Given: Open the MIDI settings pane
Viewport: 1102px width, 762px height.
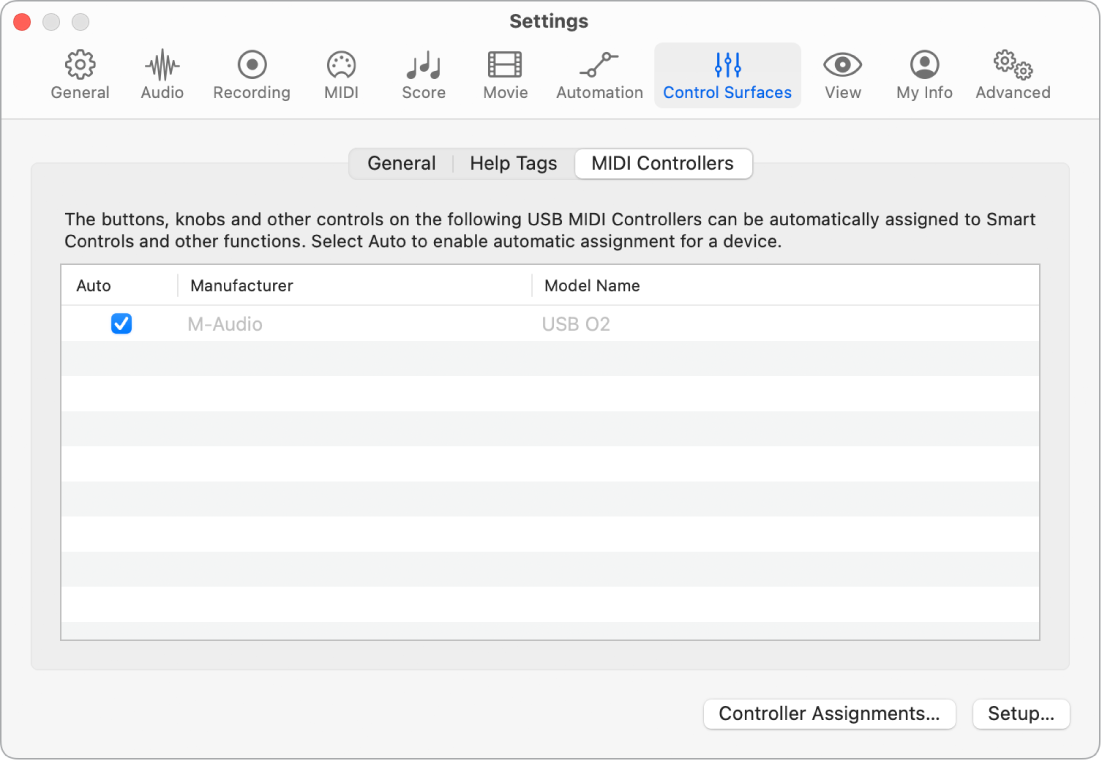Looking at the screenshot, I should pyautogui.click(x=342, y=75).
